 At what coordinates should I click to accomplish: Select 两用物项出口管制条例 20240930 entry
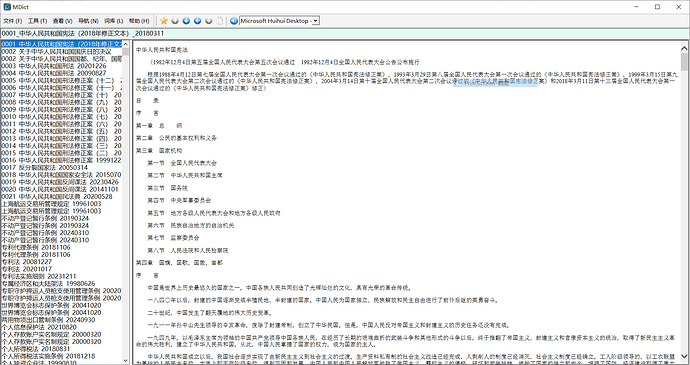click(61, 320)
